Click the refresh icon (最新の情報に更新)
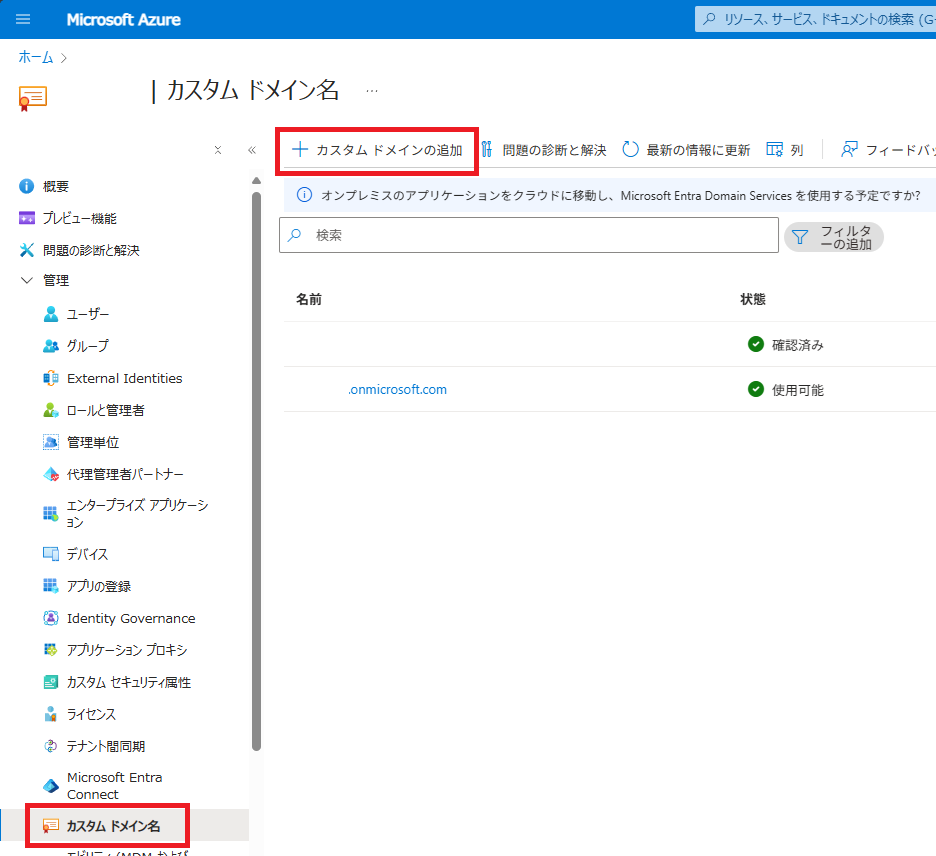The image size is (936, 856). click(x=630, y=150)
